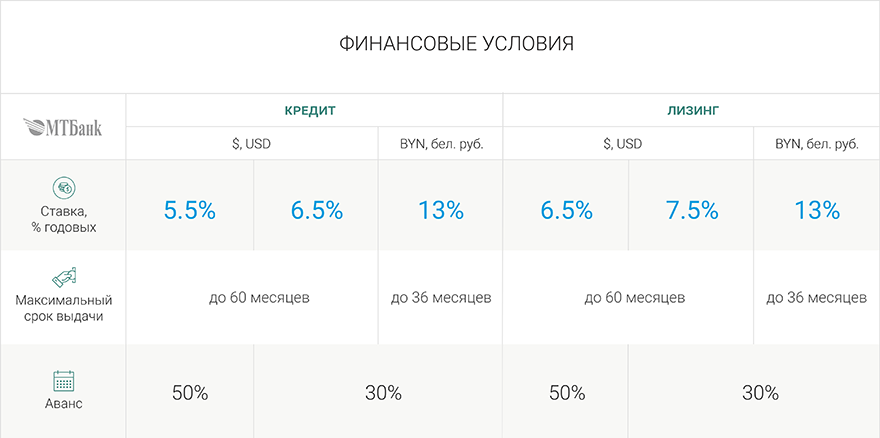Click the BYN, бел. руб. subheader under Лизинг
880x438 pixels.
[x=817, y=144]
